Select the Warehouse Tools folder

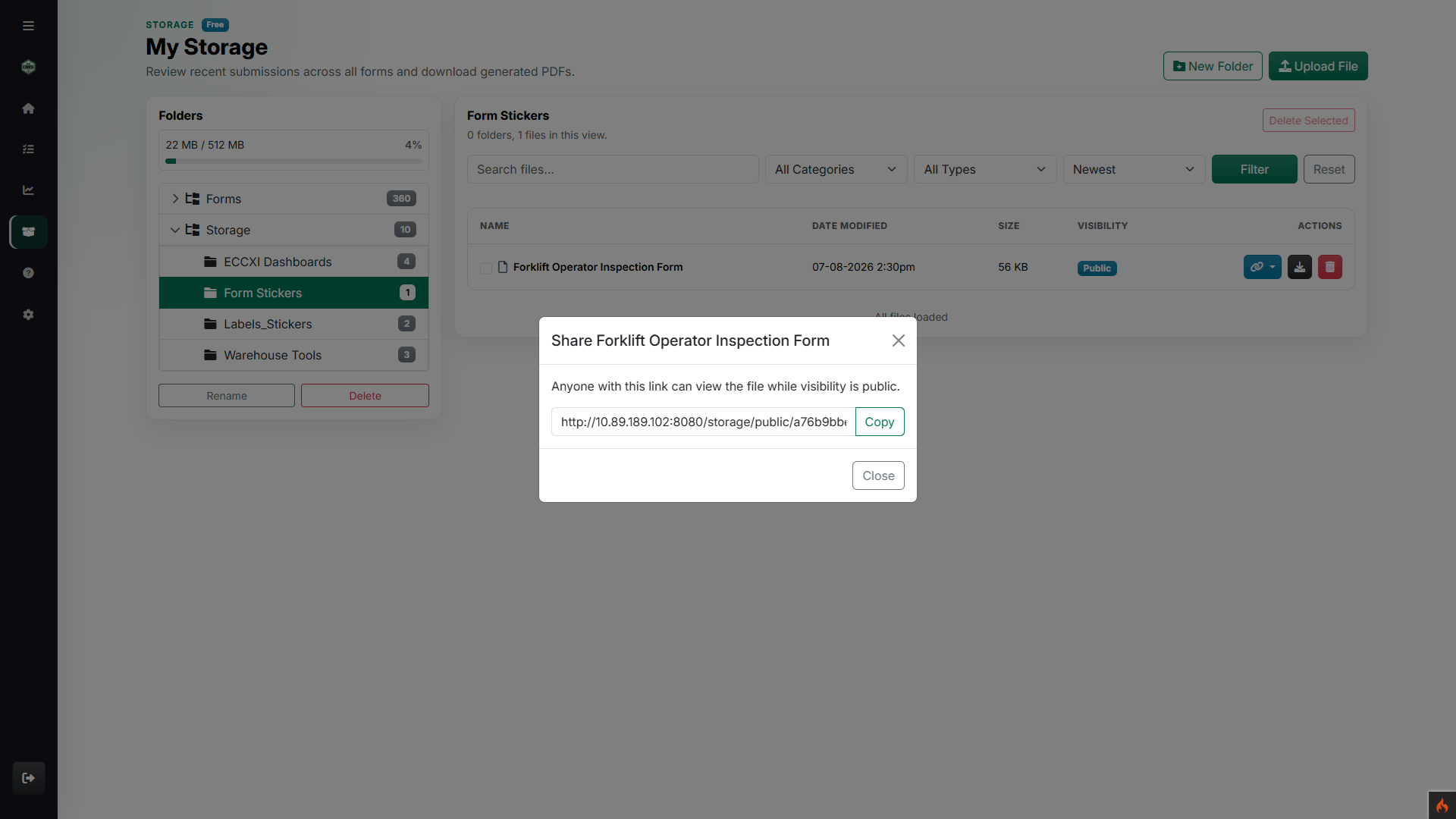coord(293,355)
